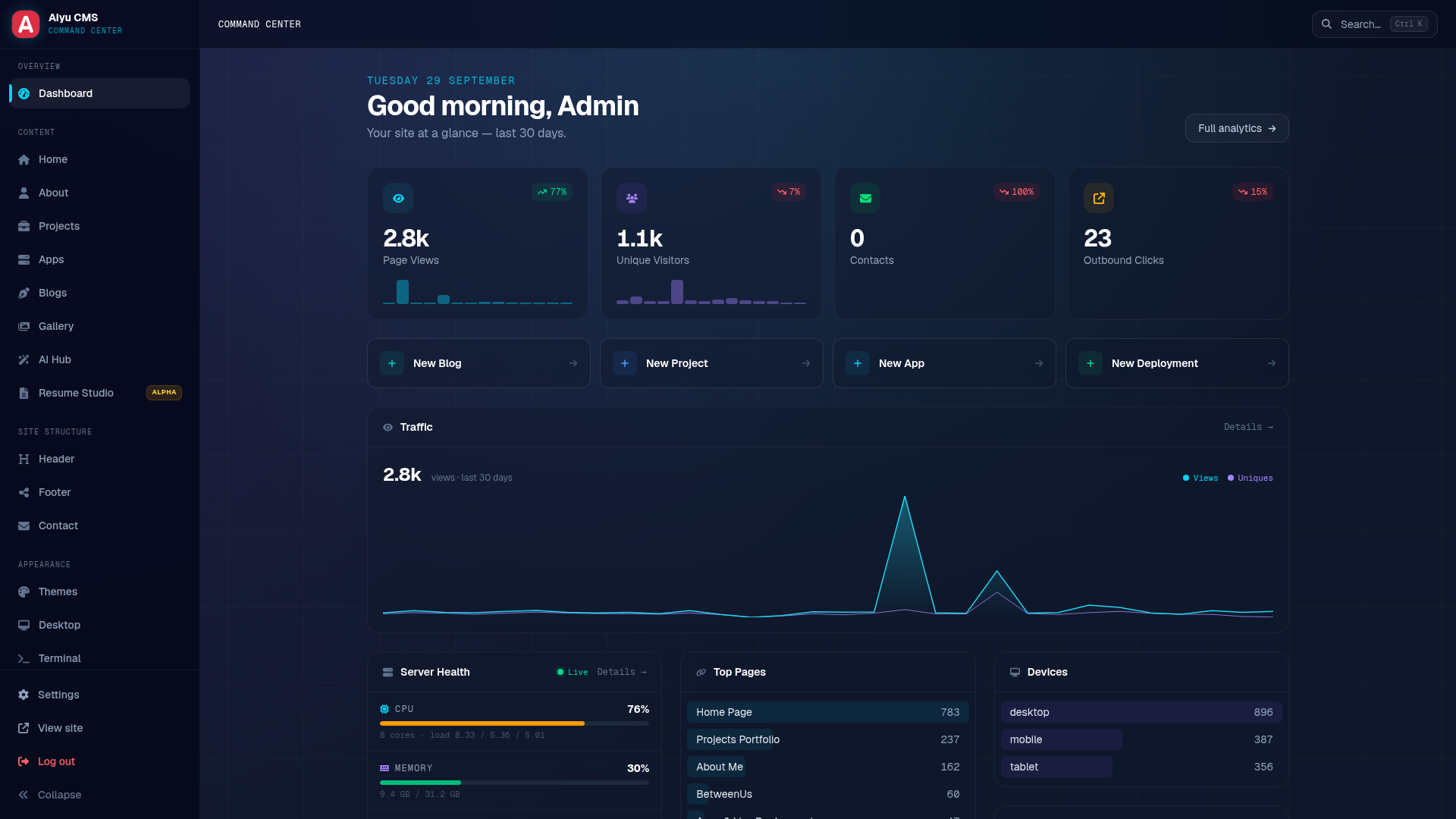Open Themes palette icon
Viewport: 1456px width, 819px height.
coord(24,591)
